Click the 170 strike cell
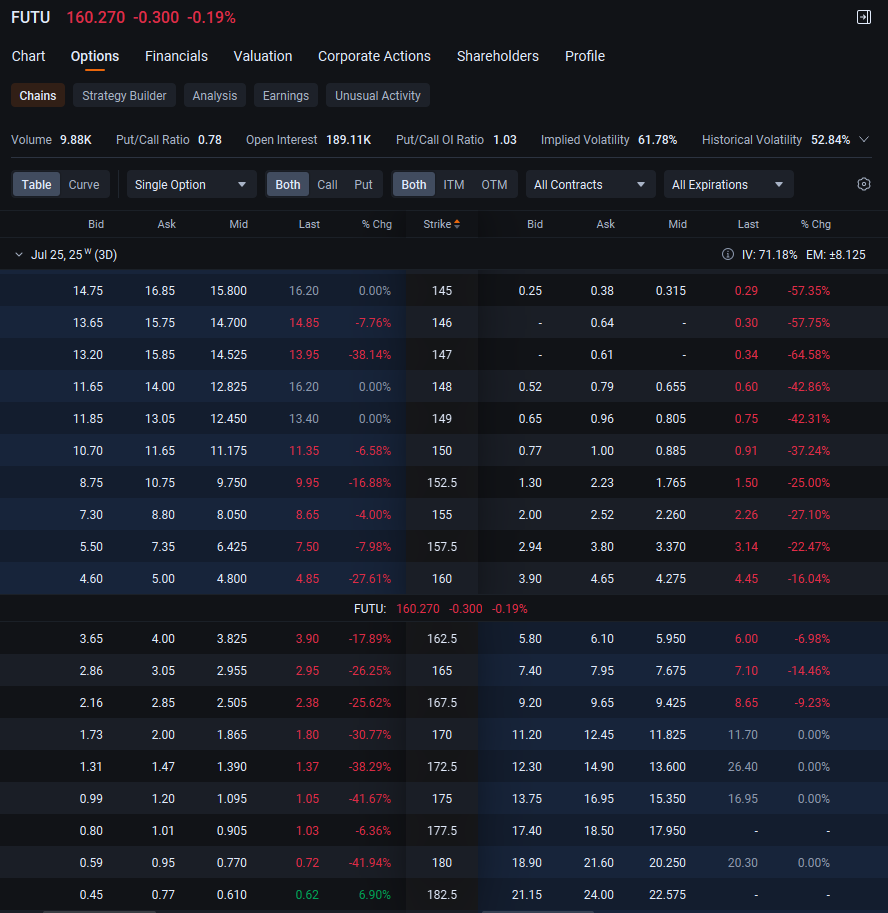888x913 pixels. click(442, 735)
